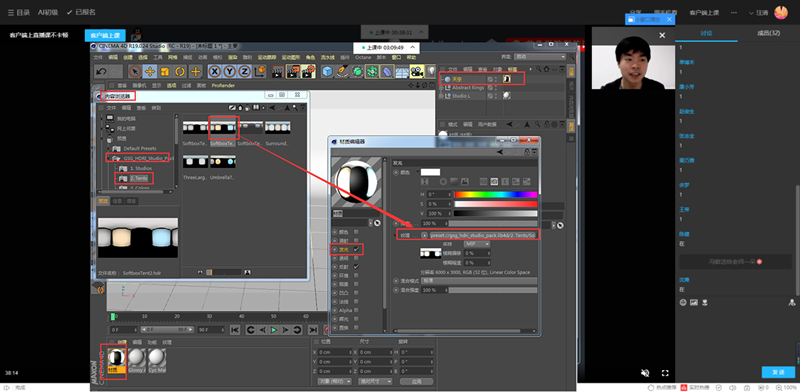This screenshot has width=800, height=392.
Task: Open the Render Settings icon
Action: click(308, 71)
